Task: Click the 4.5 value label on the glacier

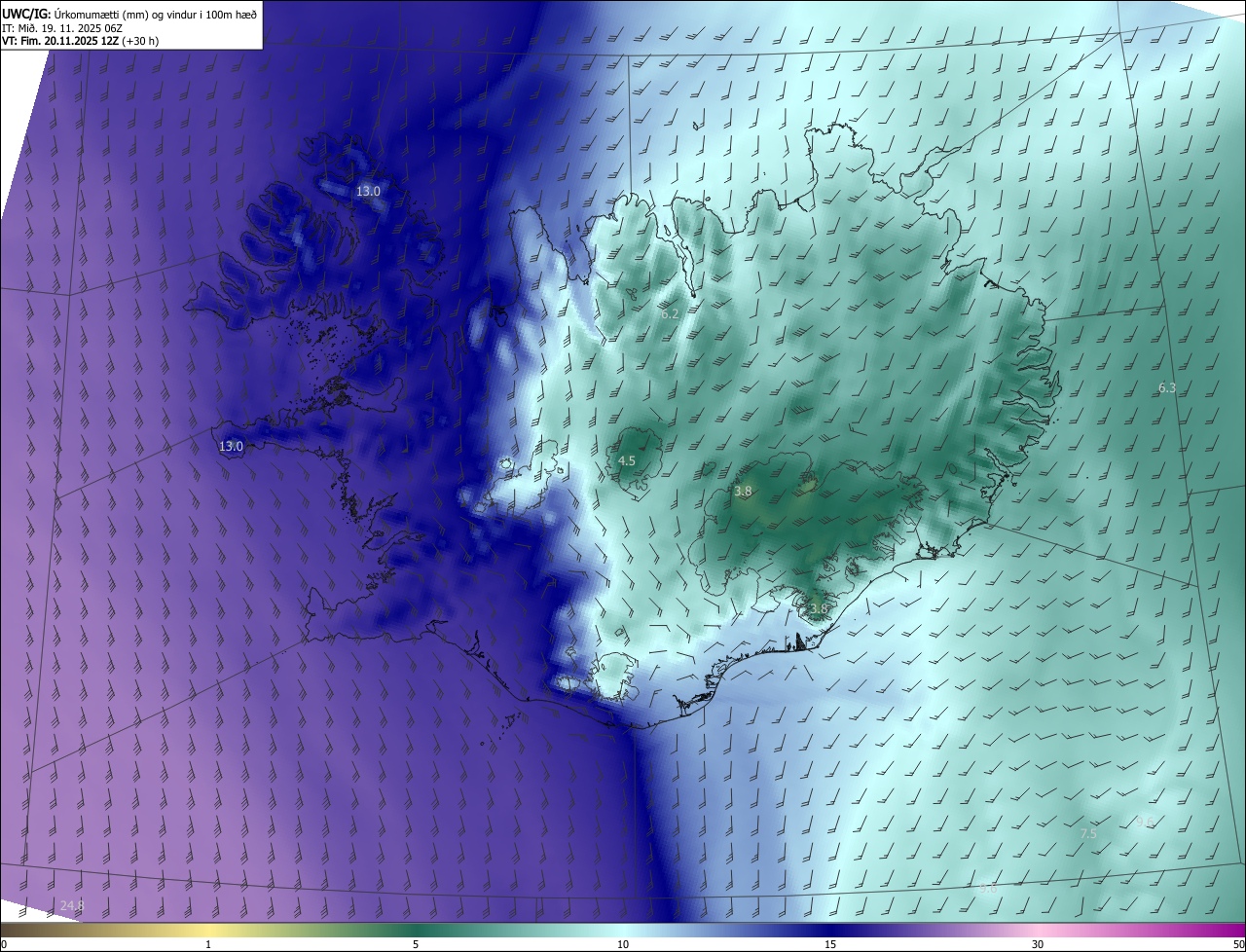Action: [x=627, y=461]
